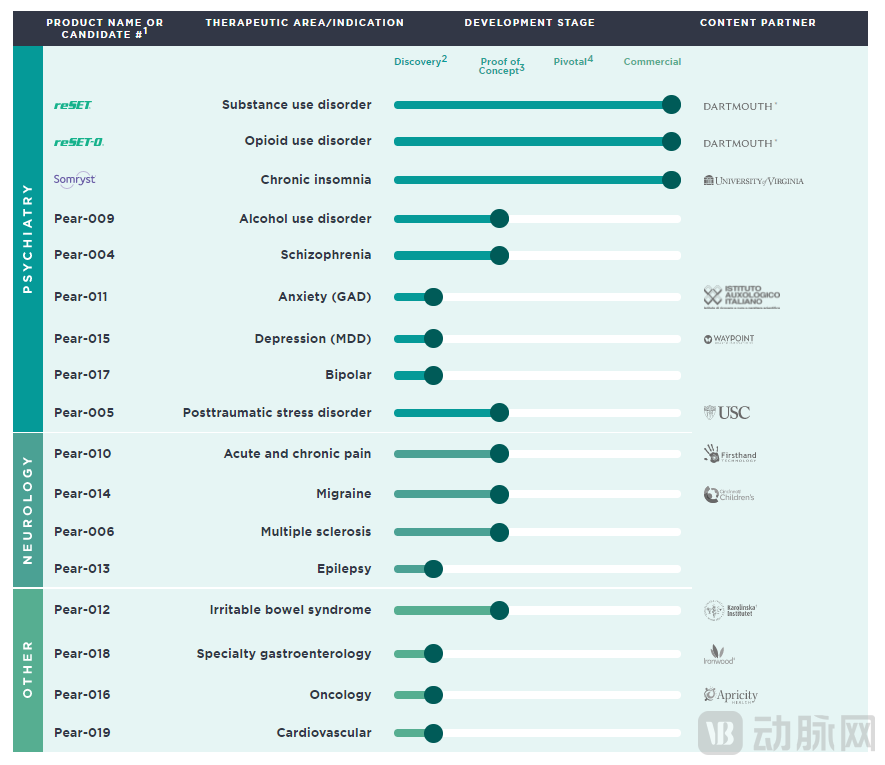Viewport: 885px width, 765px height.
Task: Click the Epilepsy progress knob
Action: tap(433, 569)
